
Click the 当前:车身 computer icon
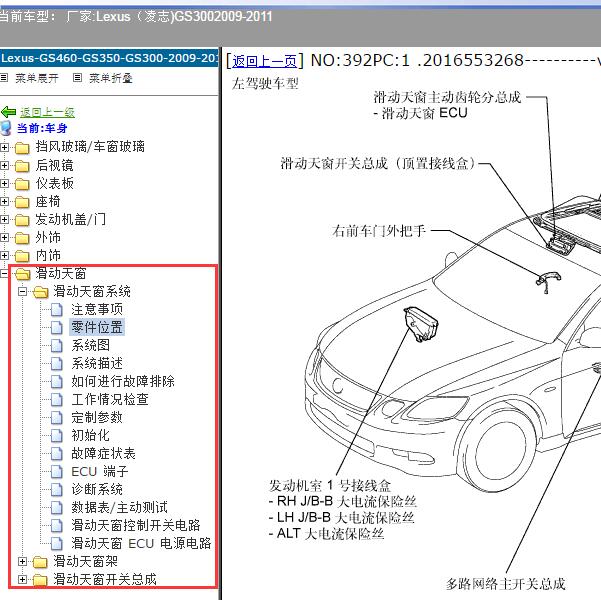point(6,128)
